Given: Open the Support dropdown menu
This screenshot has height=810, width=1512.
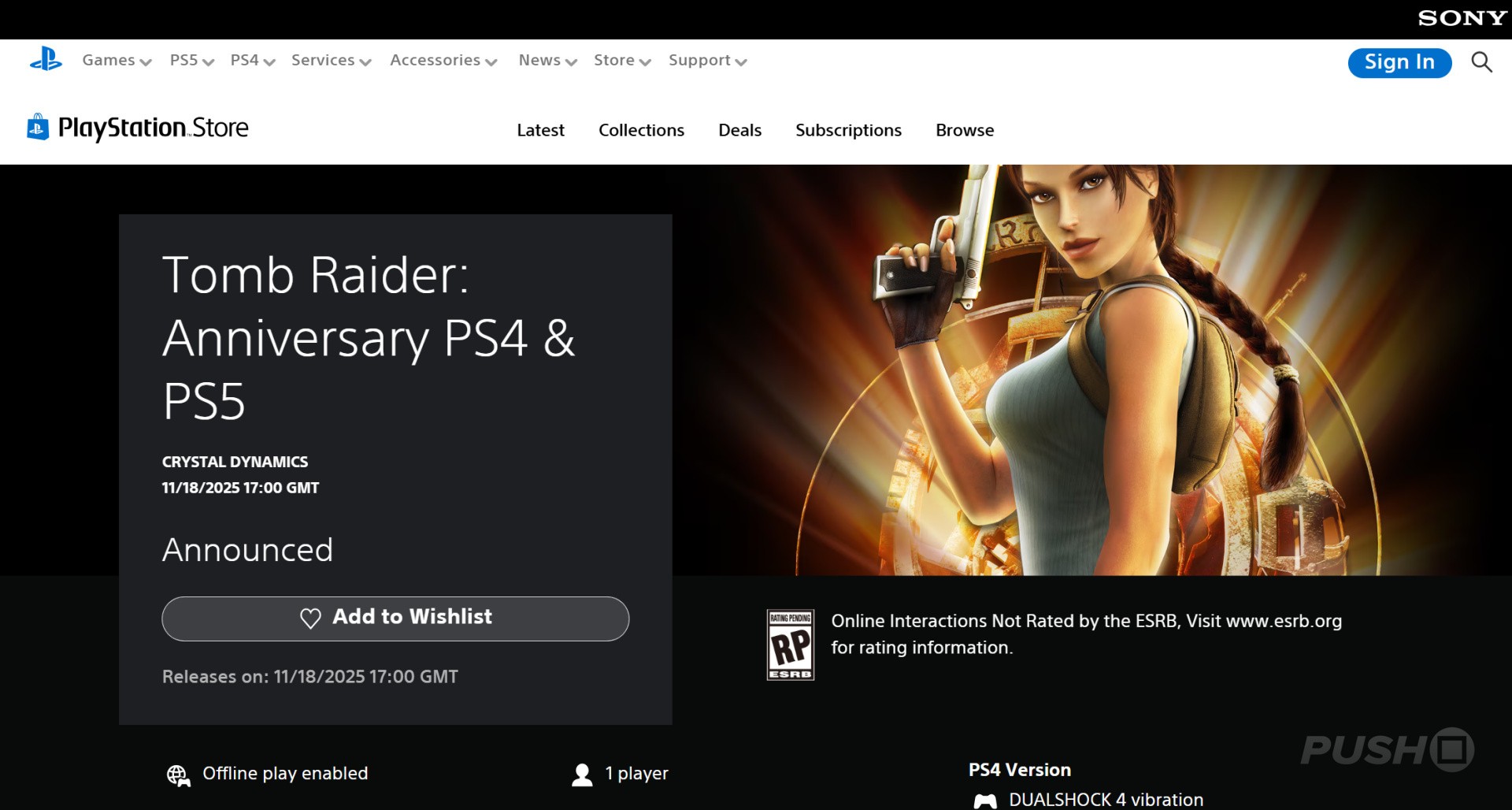Looking at the screenshot, I should pos(707,61).
